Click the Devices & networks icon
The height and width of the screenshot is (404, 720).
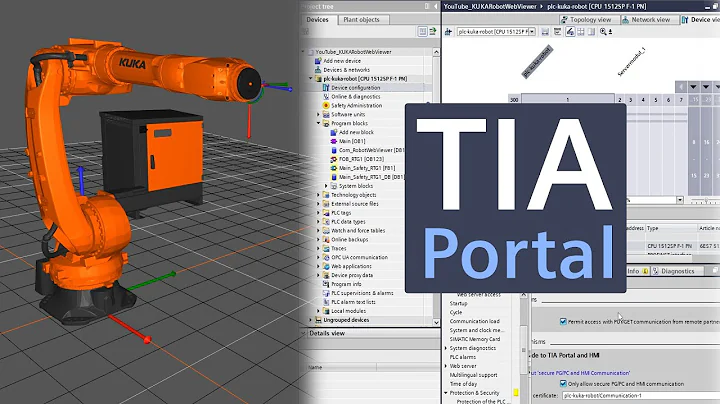(x=318, y=70)
